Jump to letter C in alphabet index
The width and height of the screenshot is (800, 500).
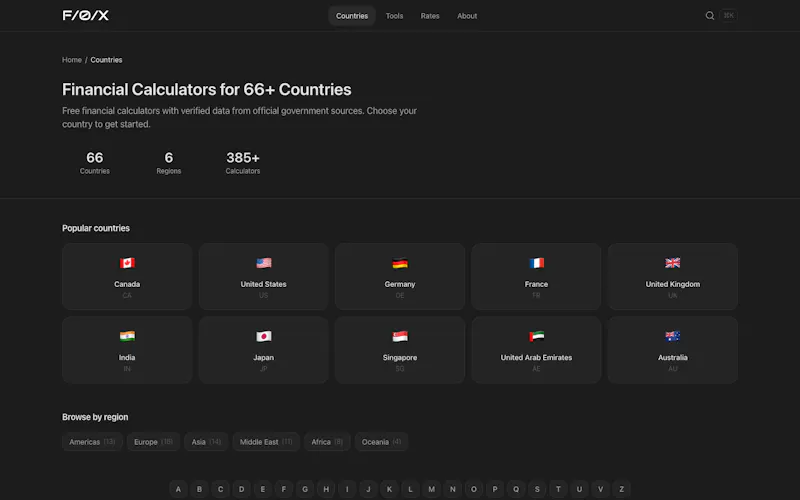click(x=220, y=489)
